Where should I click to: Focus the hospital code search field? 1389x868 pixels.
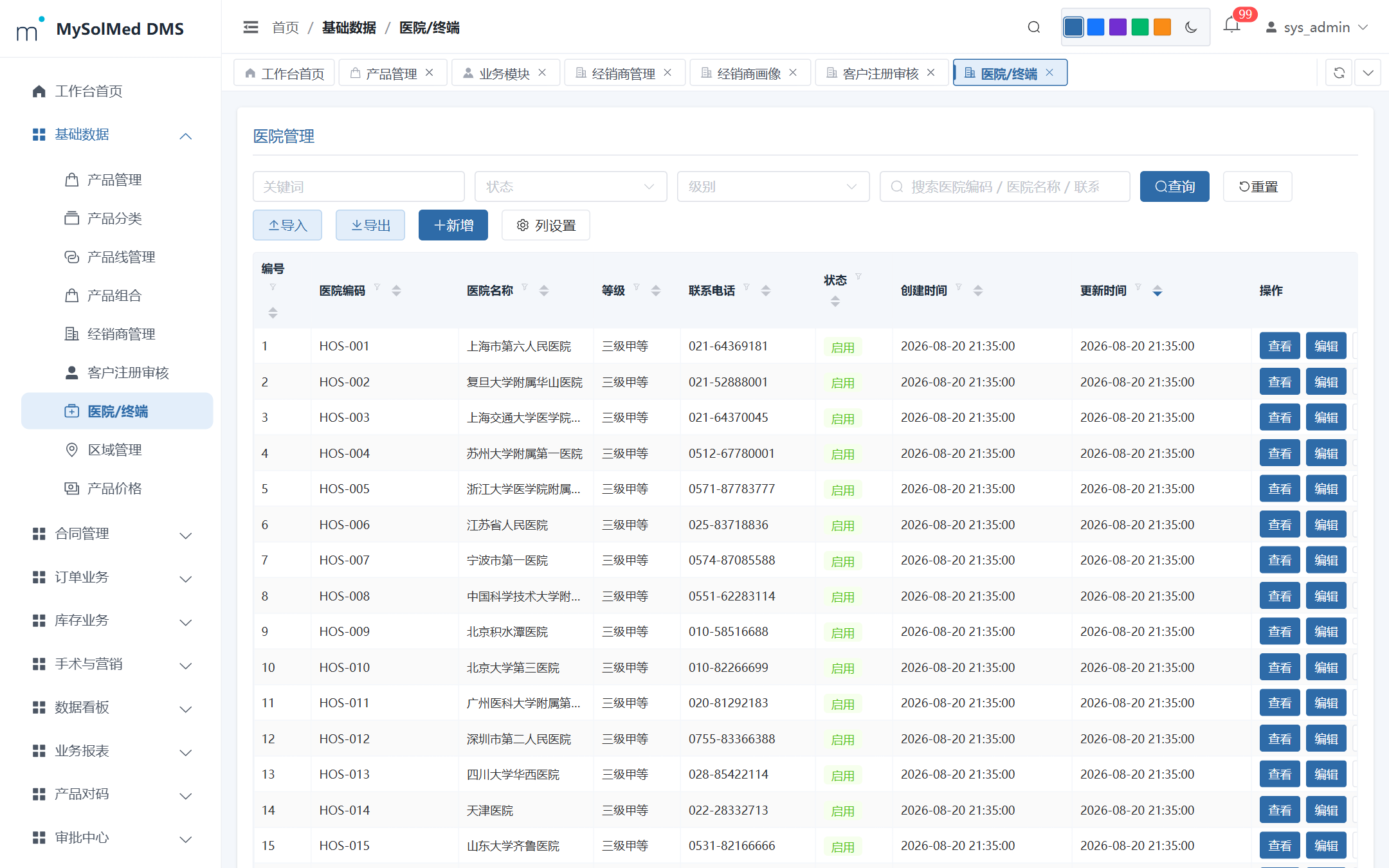pos(1005,186)
